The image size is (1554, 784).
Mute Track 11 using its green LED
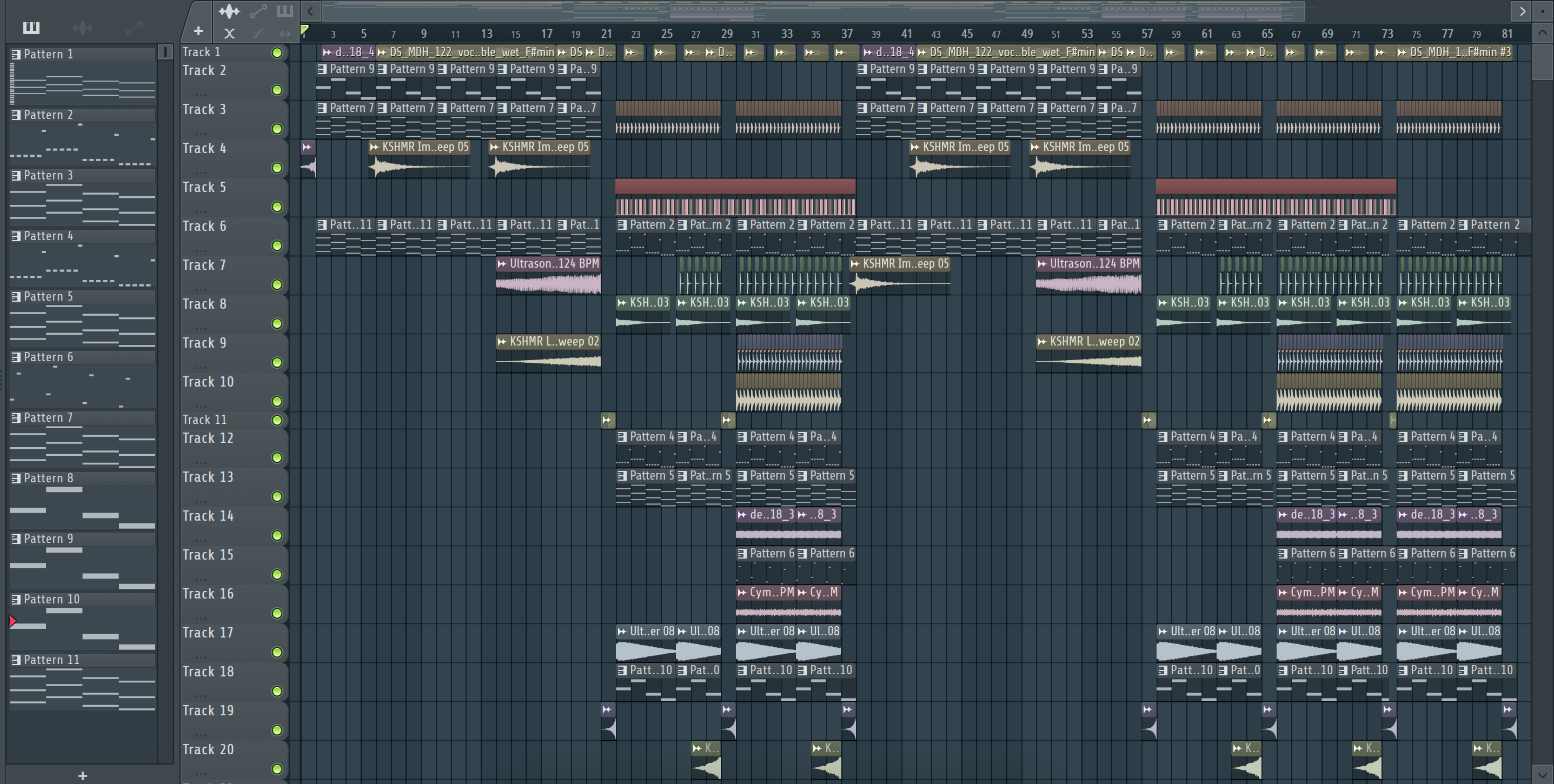coord(277,420)
